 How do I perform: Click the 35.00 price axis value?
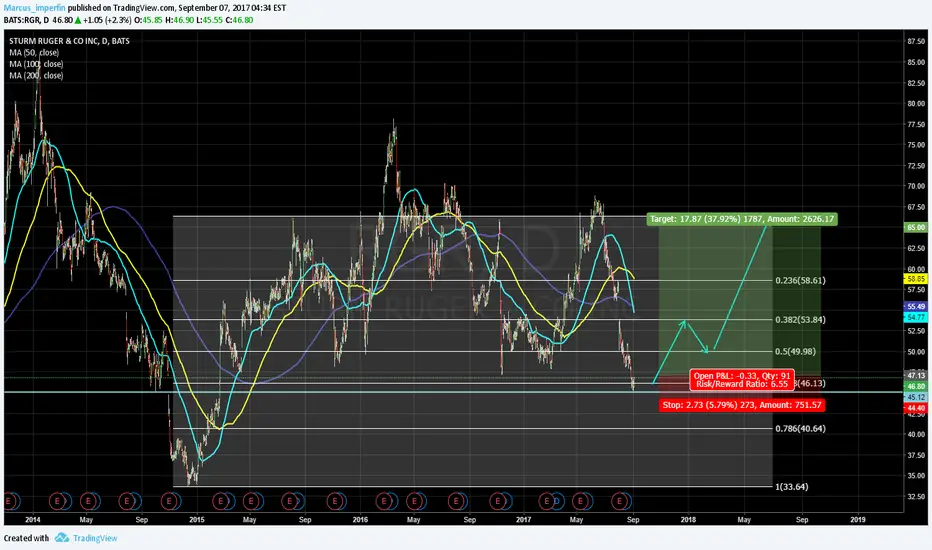916,476
